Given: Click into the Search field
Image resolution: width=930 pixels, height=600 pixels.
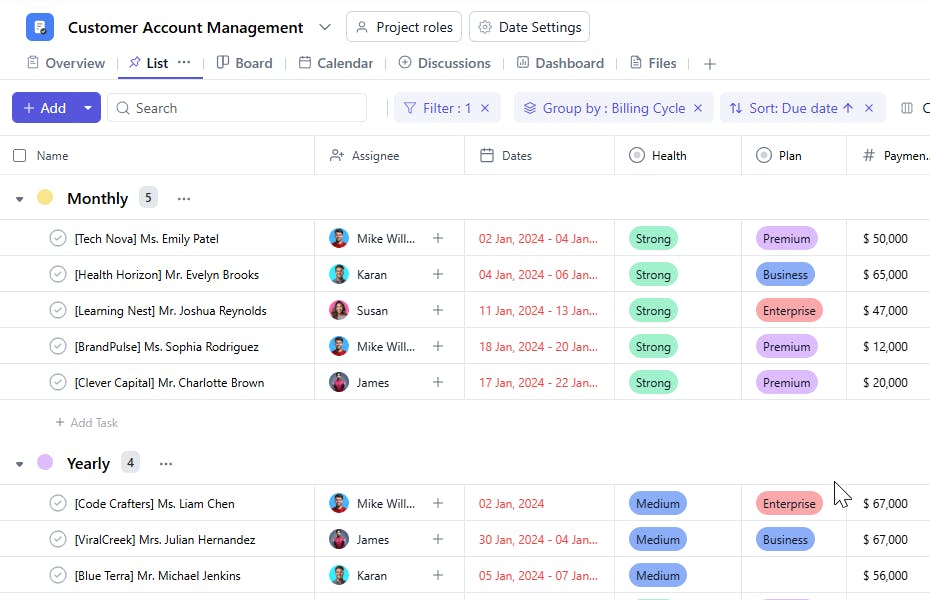Looking at the screenshot, I should pyautogui.click(x=240, y=108).
